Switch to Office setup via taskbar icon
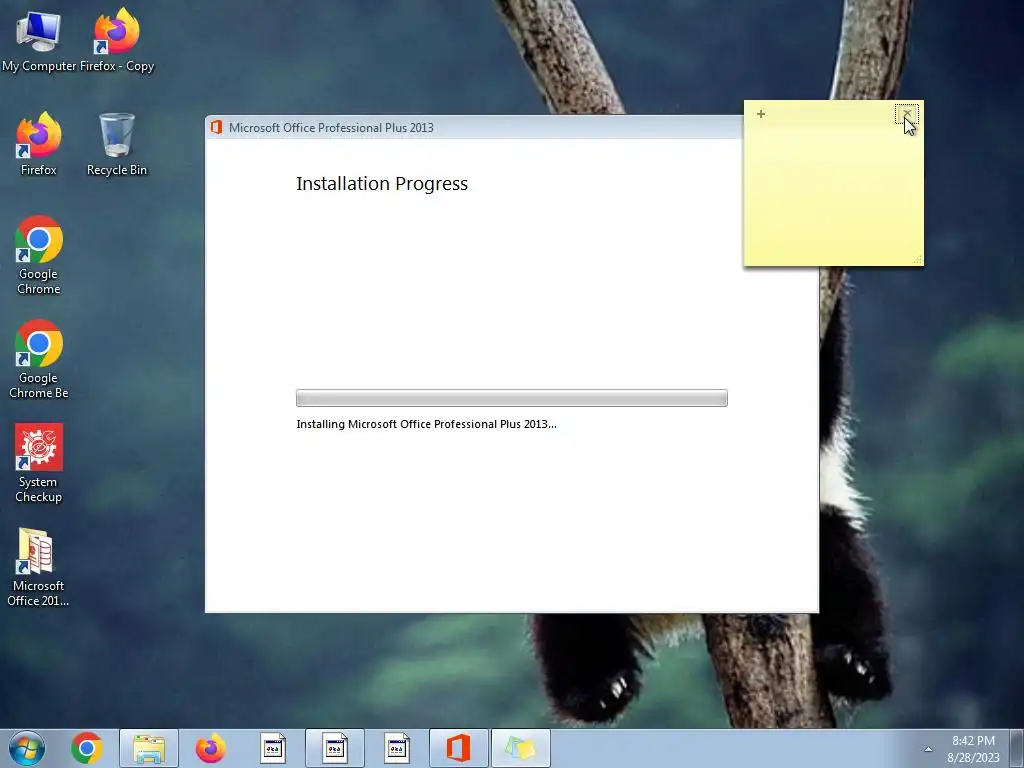Screen dimensions: 1024x768 (458, 748)
